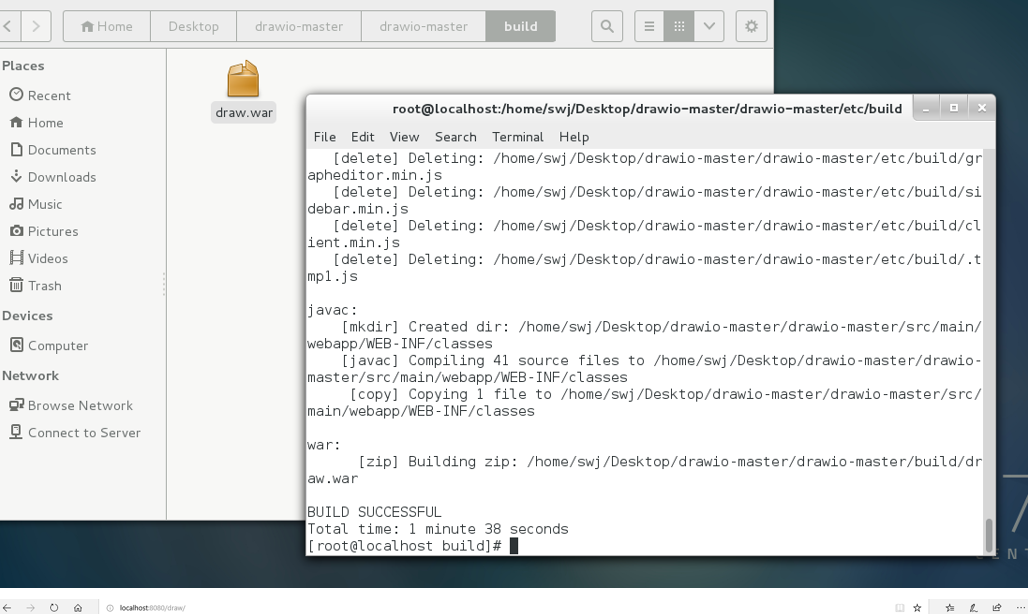The height and width of the screenshot is (614, 1028).
Task: Click the build breadcrumb button
Action: click(521, 26)
